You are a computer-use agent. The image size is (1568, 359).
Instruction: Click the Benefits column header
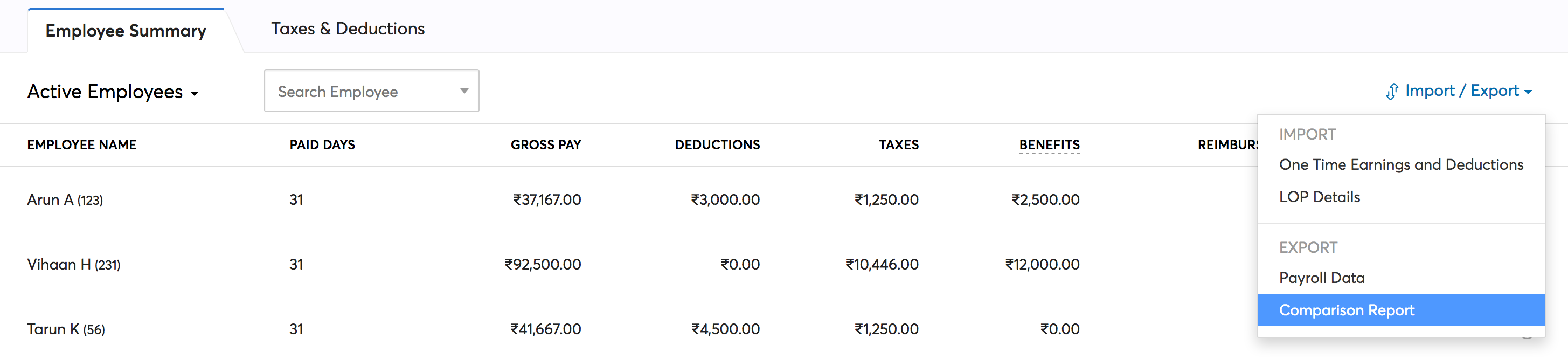[1049, 145]
